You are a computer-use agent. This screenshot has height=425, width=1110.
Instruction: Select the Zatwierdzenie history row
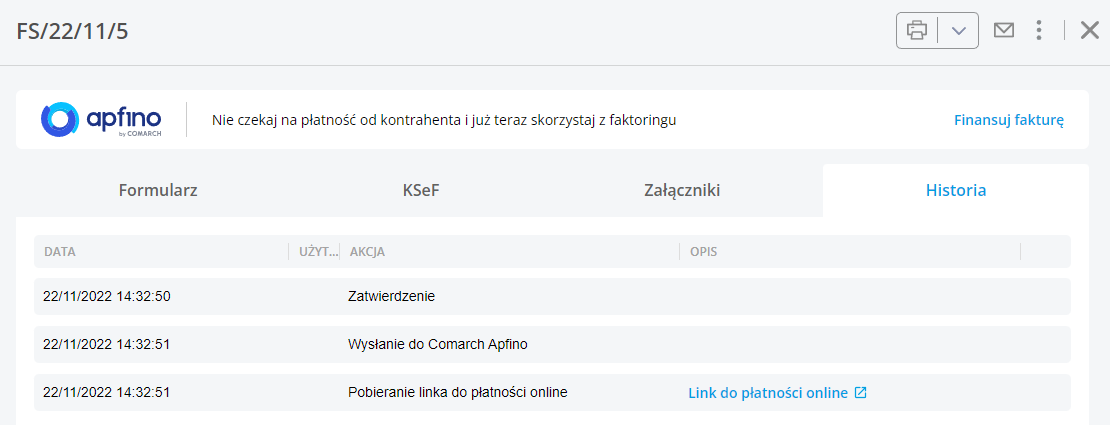[552, 297]
